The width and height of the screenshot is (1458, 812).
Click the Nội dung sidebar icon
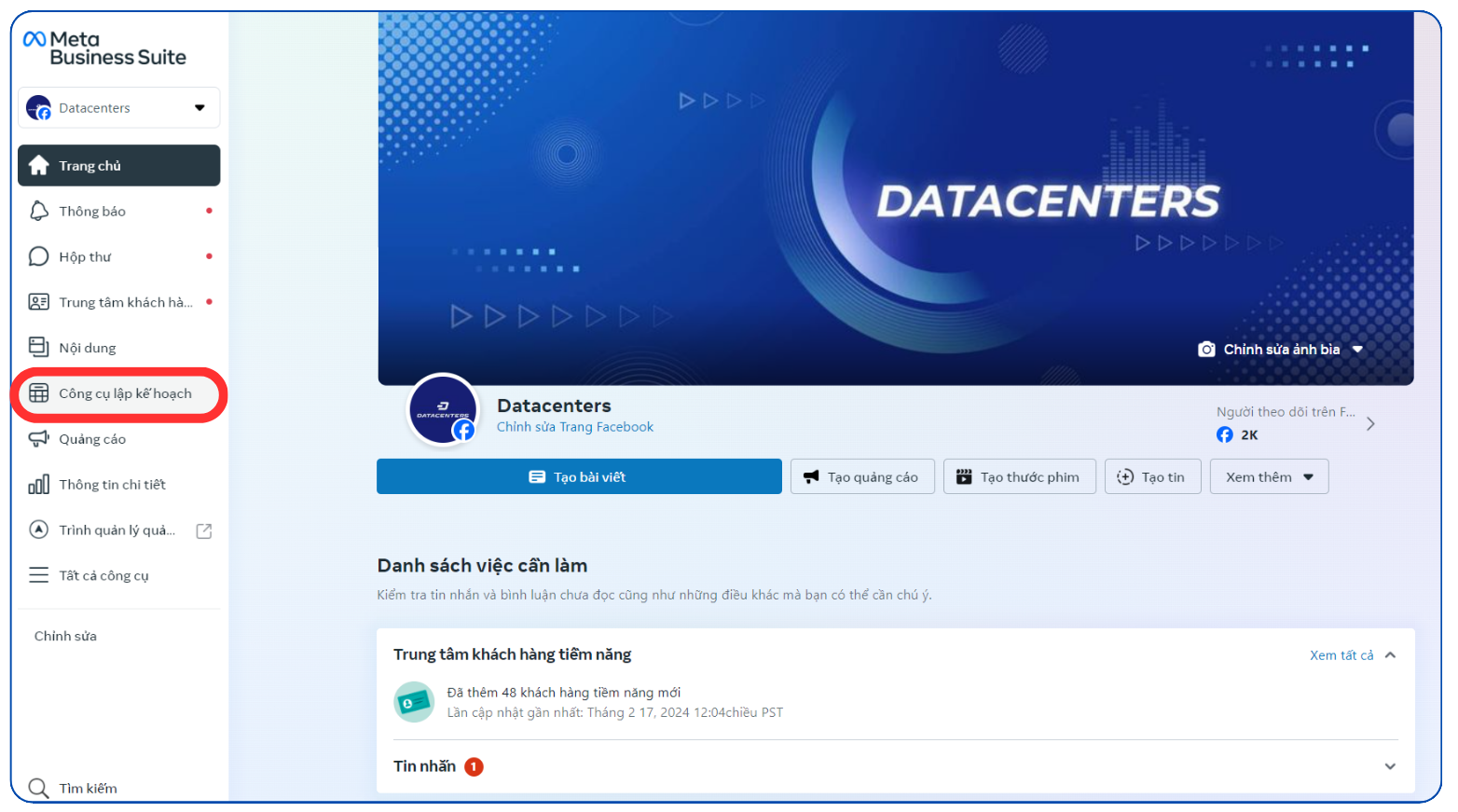(38, 348)
